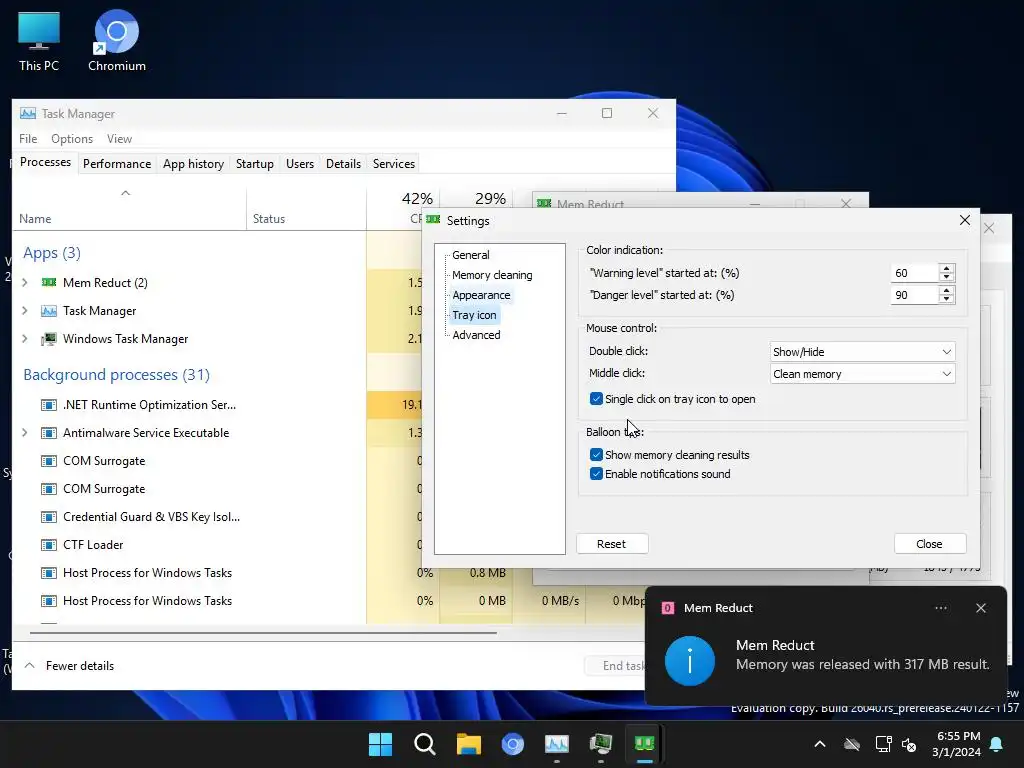The image size is (1024, 768).
Task: Switch to the App history tab
Action: coord(193,164)
